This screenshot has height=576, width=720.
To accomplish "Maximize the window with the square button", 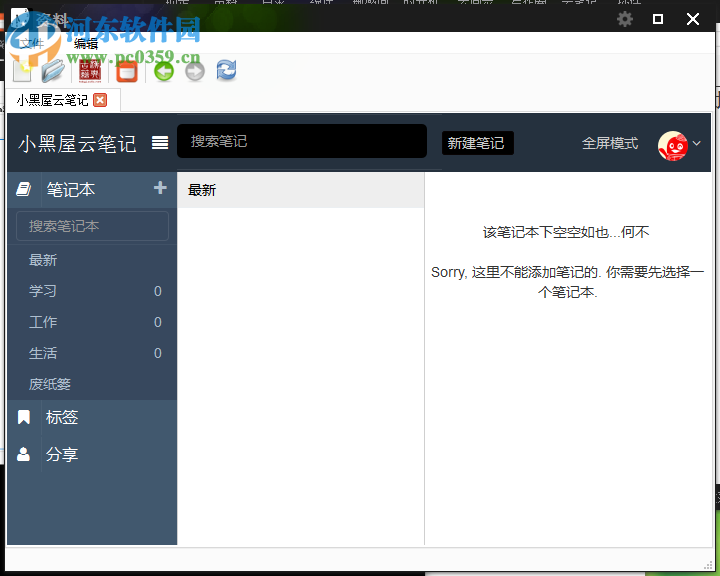I will click(658, 19).
